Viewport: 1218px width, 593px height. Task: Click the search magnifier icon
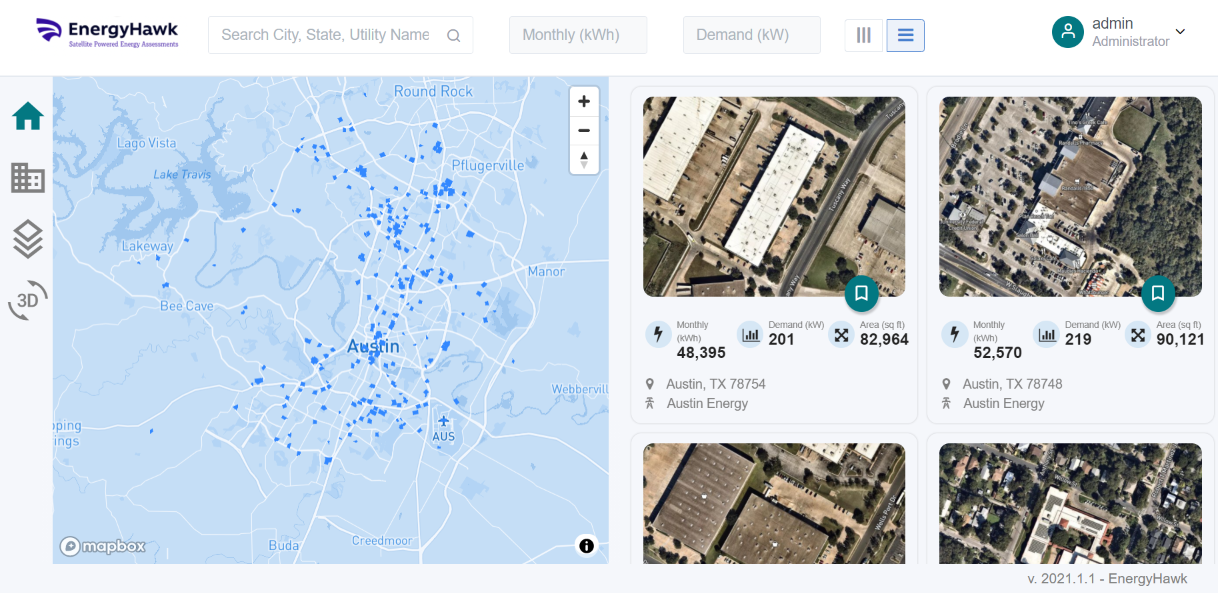(x=453, y=35)
